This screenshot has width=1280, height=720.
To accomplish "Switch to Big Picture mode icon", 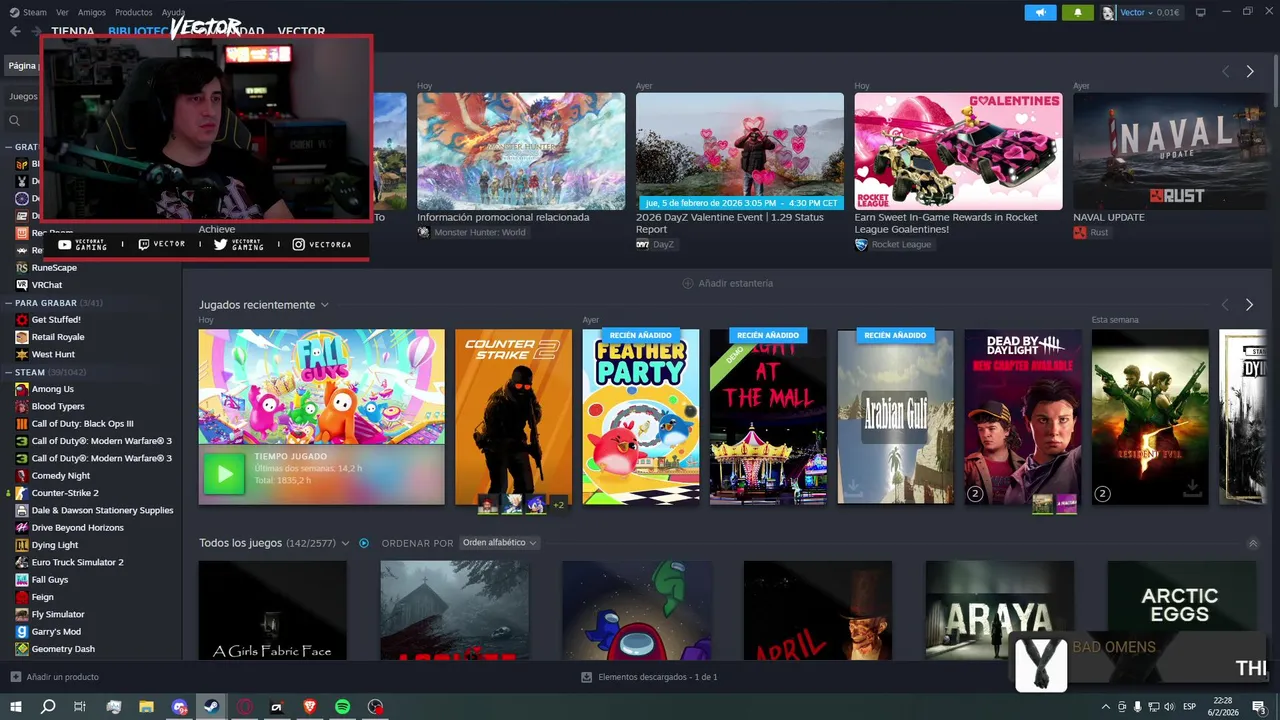I will point(1201,12).
